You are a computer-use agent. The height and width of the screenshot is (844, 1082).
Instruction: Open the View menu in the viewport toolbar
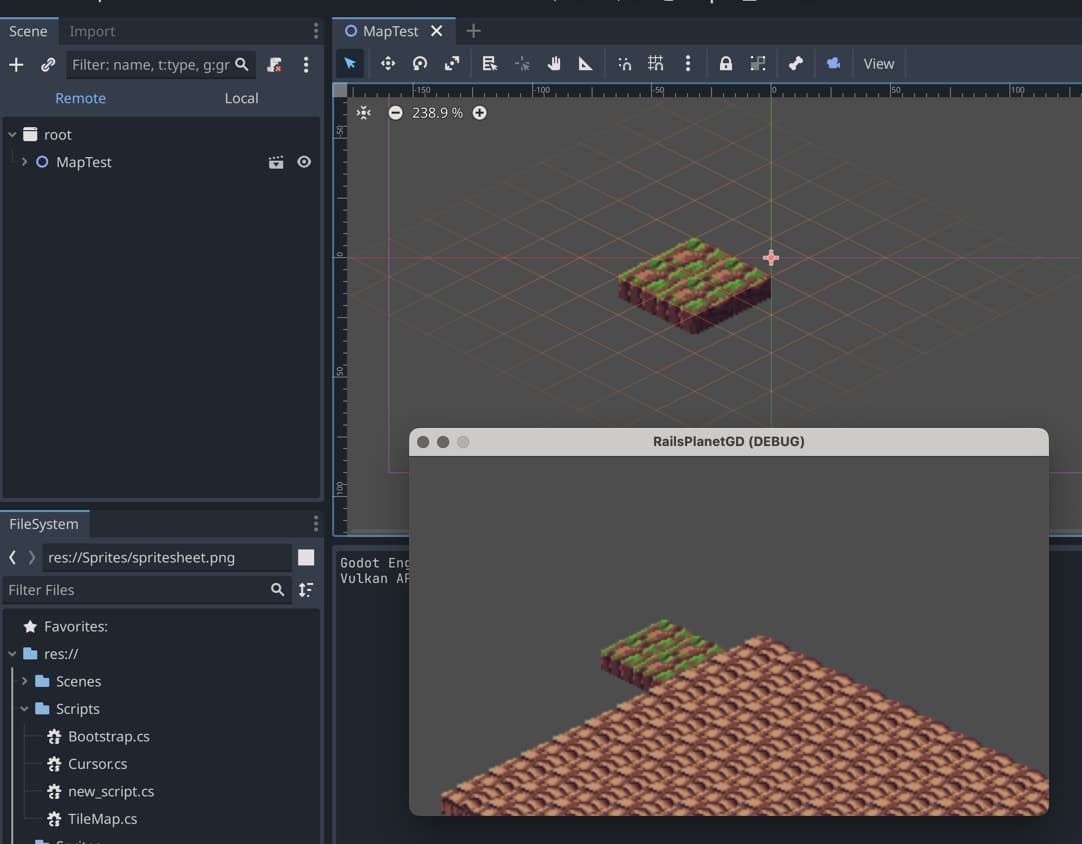[878, 64]
